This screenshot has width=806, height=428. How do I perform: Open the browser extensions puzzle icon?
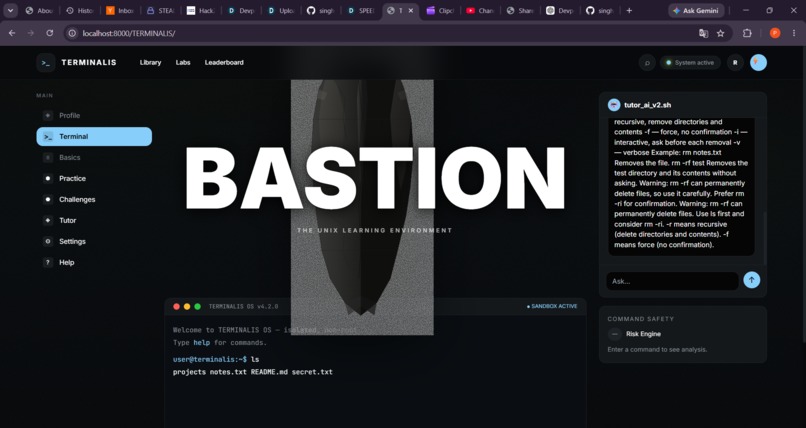(x=747, y=33)
